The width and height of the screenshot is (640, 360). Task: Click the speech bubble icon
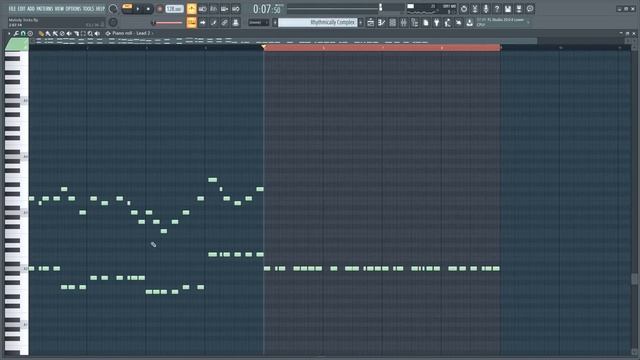click(530, 9)
